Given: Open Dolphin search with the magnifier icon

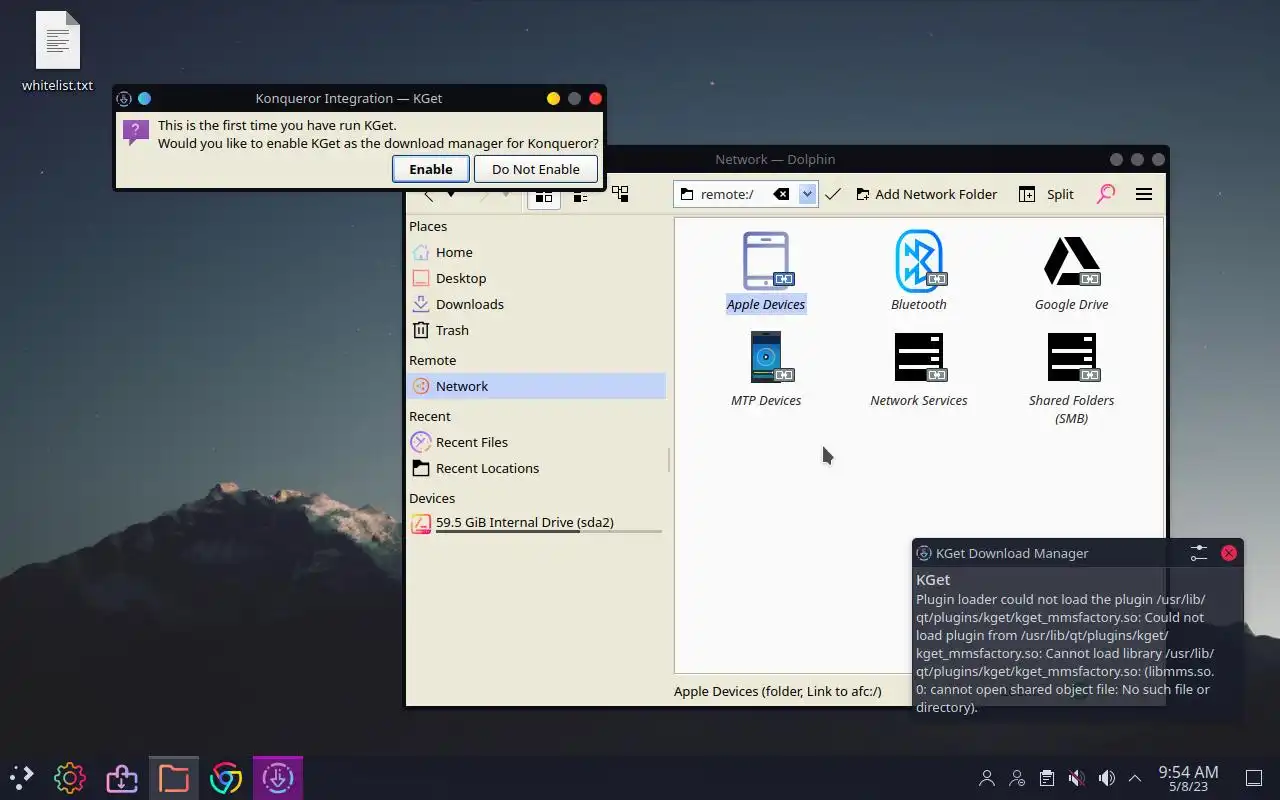Looking at the screenshot, I should [1105, 194].
